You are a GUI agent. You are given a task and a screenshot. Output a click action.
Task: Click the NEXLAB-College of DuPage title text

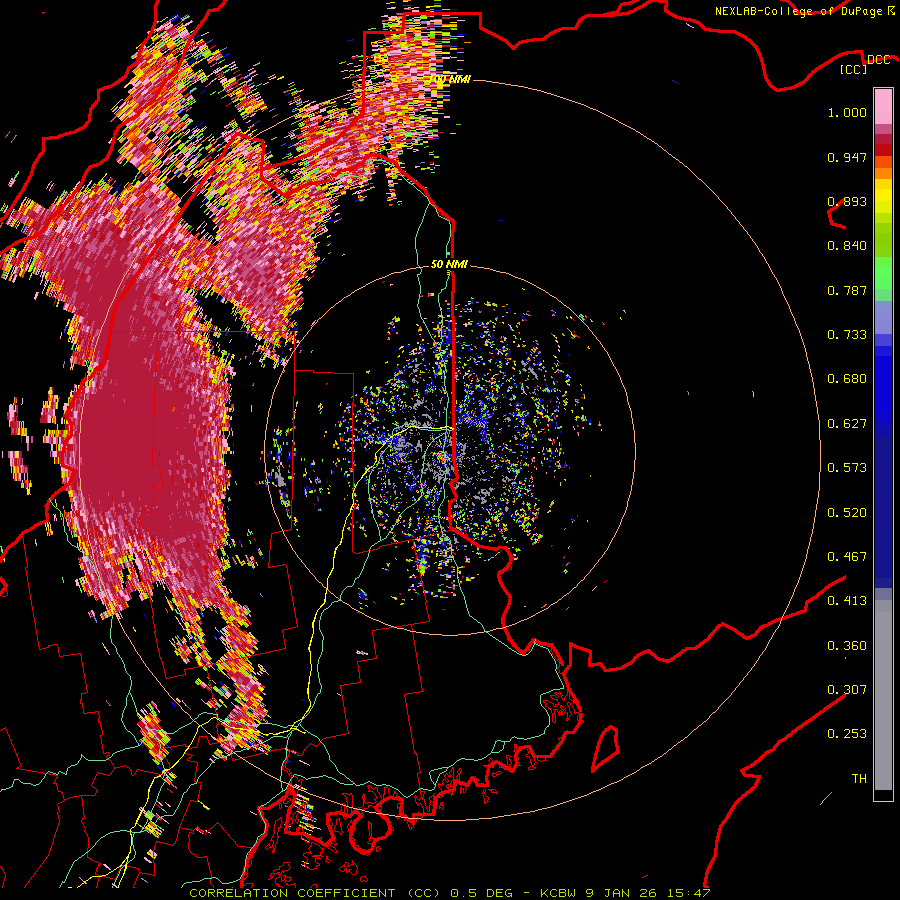805,11
